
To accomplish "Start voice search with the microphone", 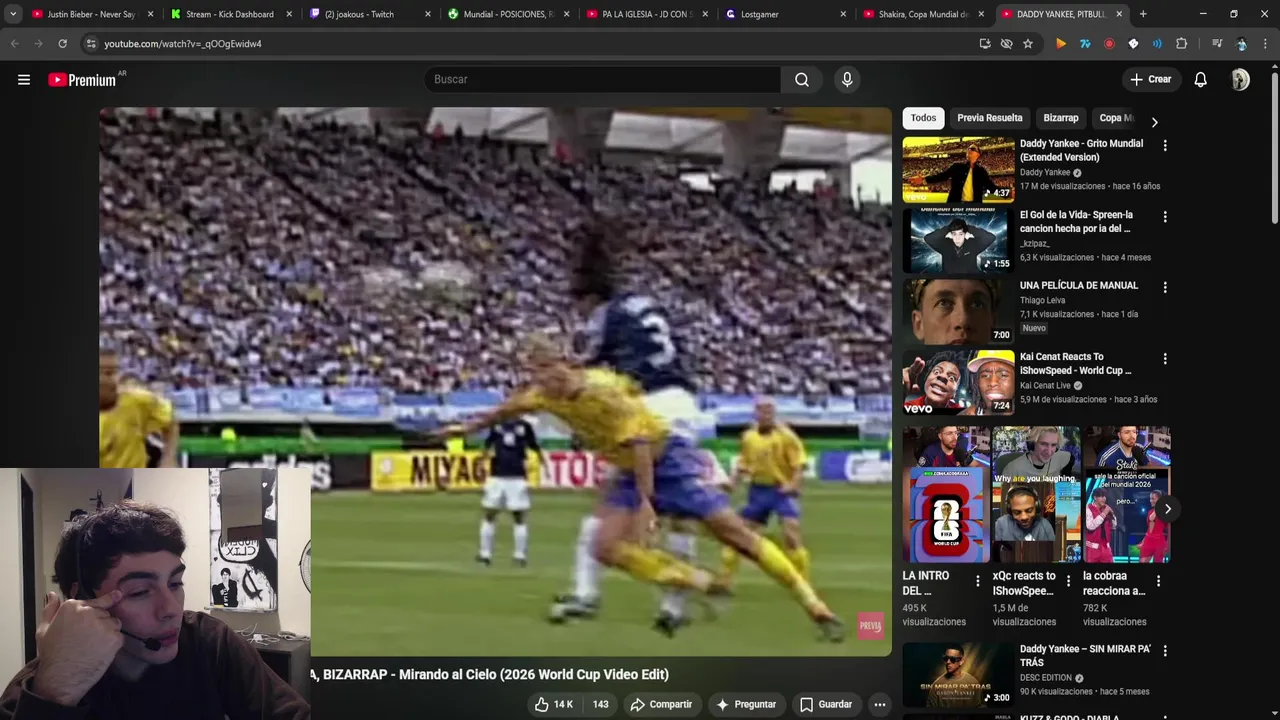I will tap(847, 80).
